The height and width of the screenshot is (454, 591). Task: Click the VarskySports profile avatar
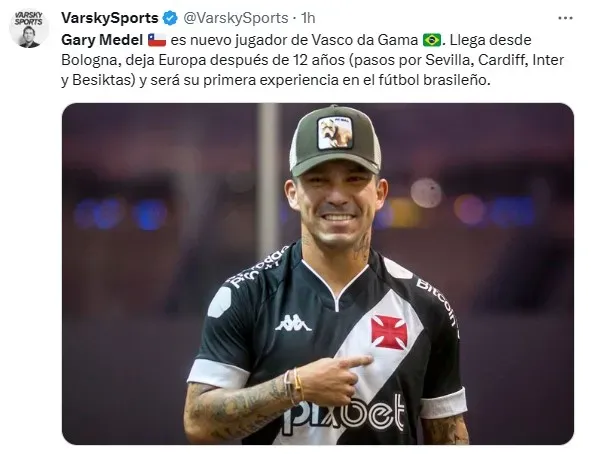coord(29,29)
